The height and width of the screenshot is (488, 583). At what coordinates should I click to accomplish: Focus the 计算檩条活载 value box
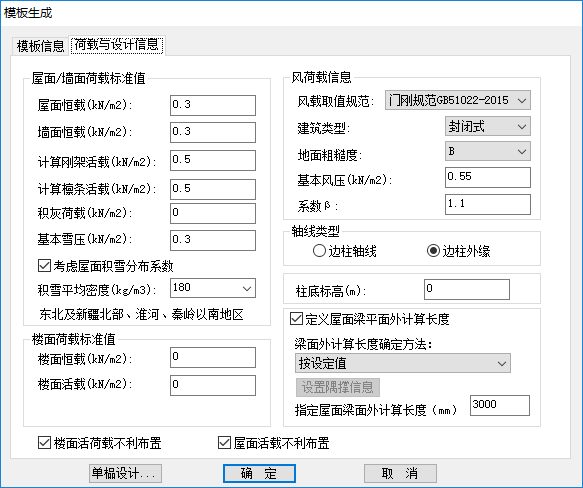(x=213, y=189)
